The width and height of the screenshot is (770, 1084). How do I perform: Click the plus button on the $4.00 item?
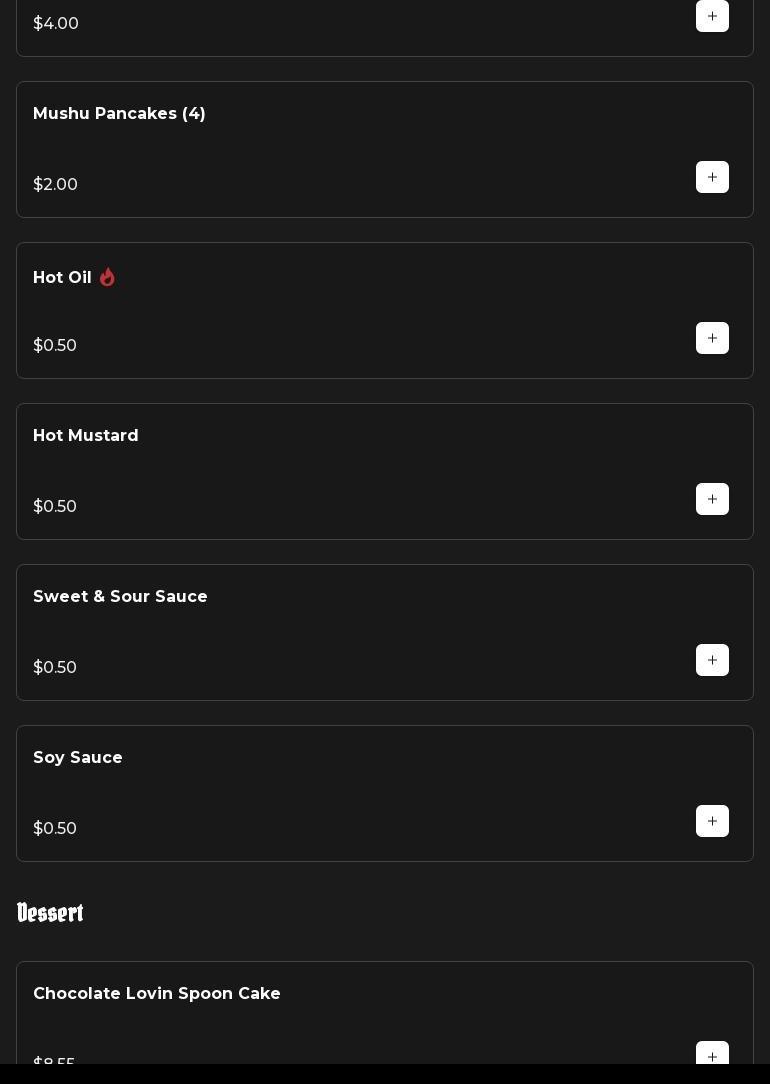(712, 16)
